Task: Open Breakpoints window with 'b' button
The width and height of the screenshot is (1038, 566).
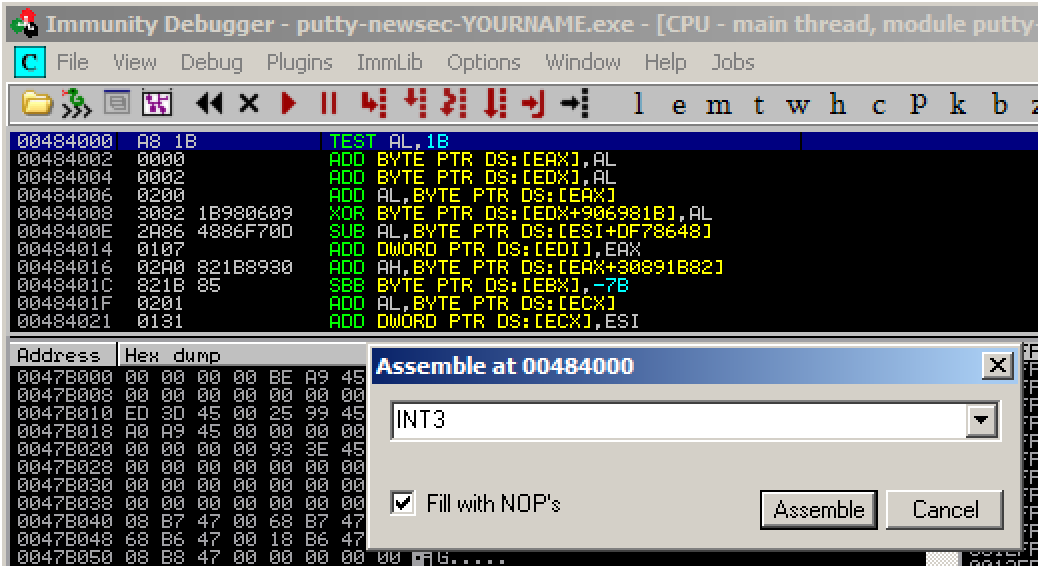Action: pos(1000,104)
